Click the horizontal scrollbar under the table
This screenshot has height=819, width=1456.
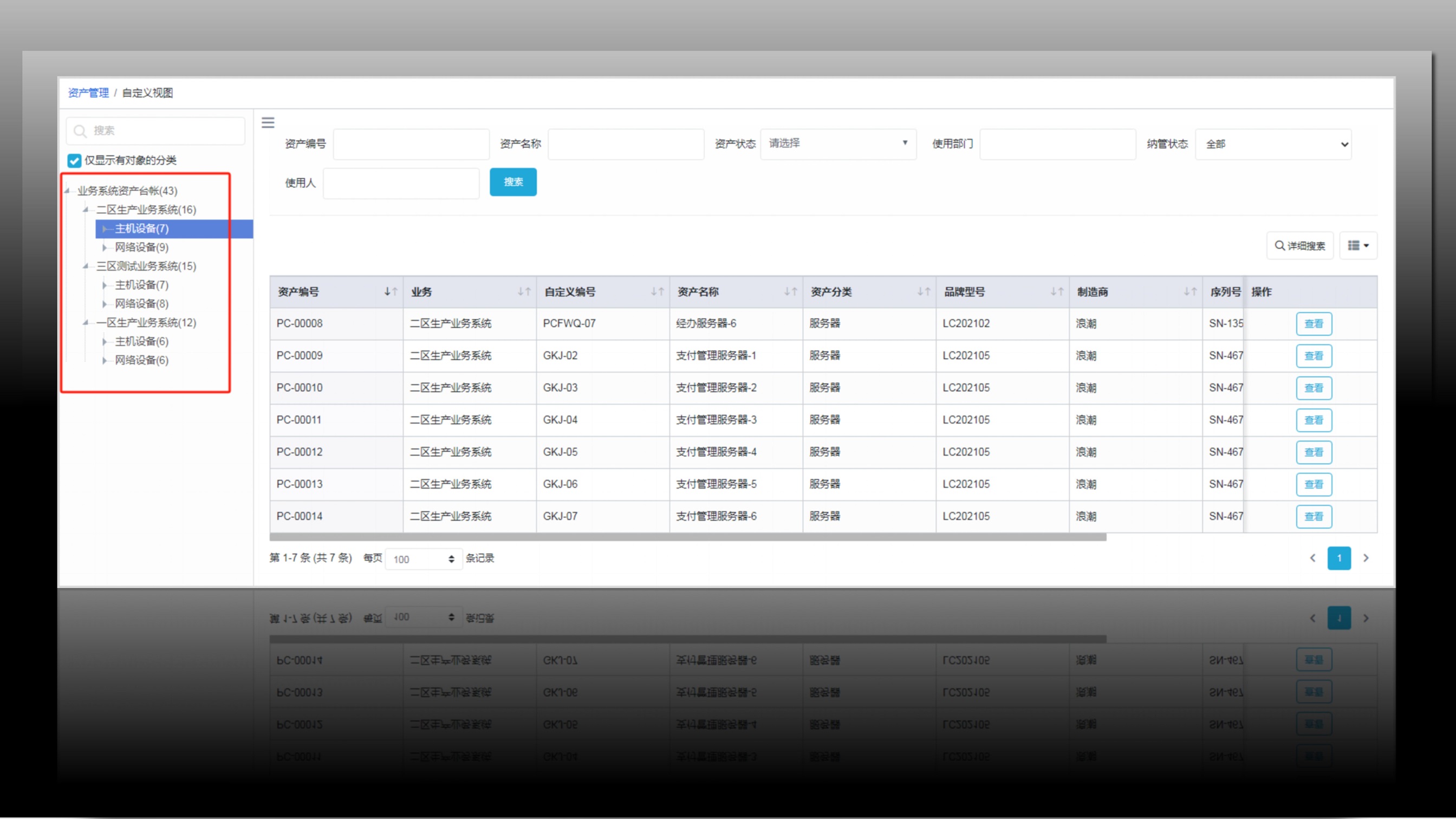click(687, 537)
